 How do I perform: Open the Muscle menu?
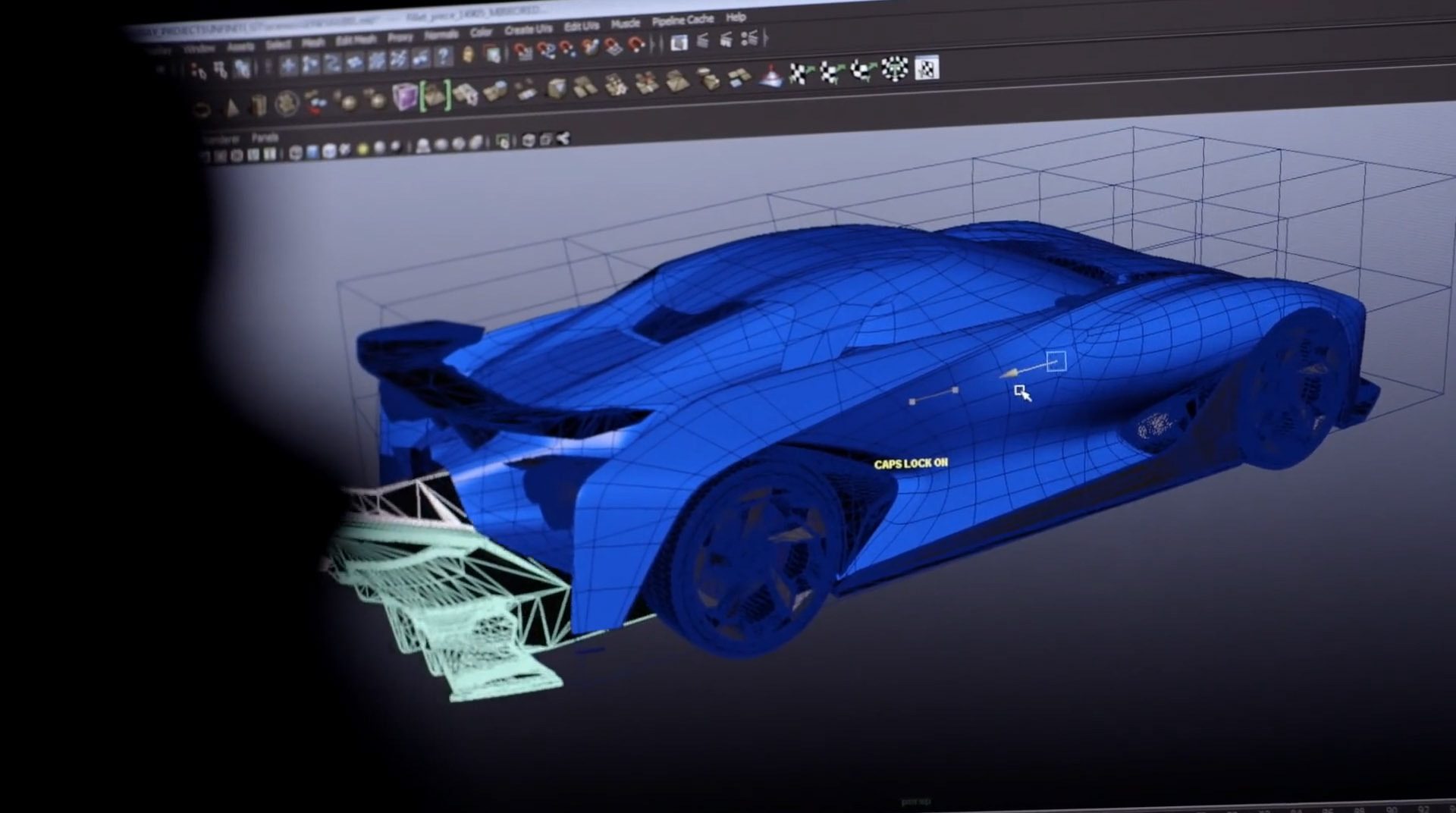[625, 24]
